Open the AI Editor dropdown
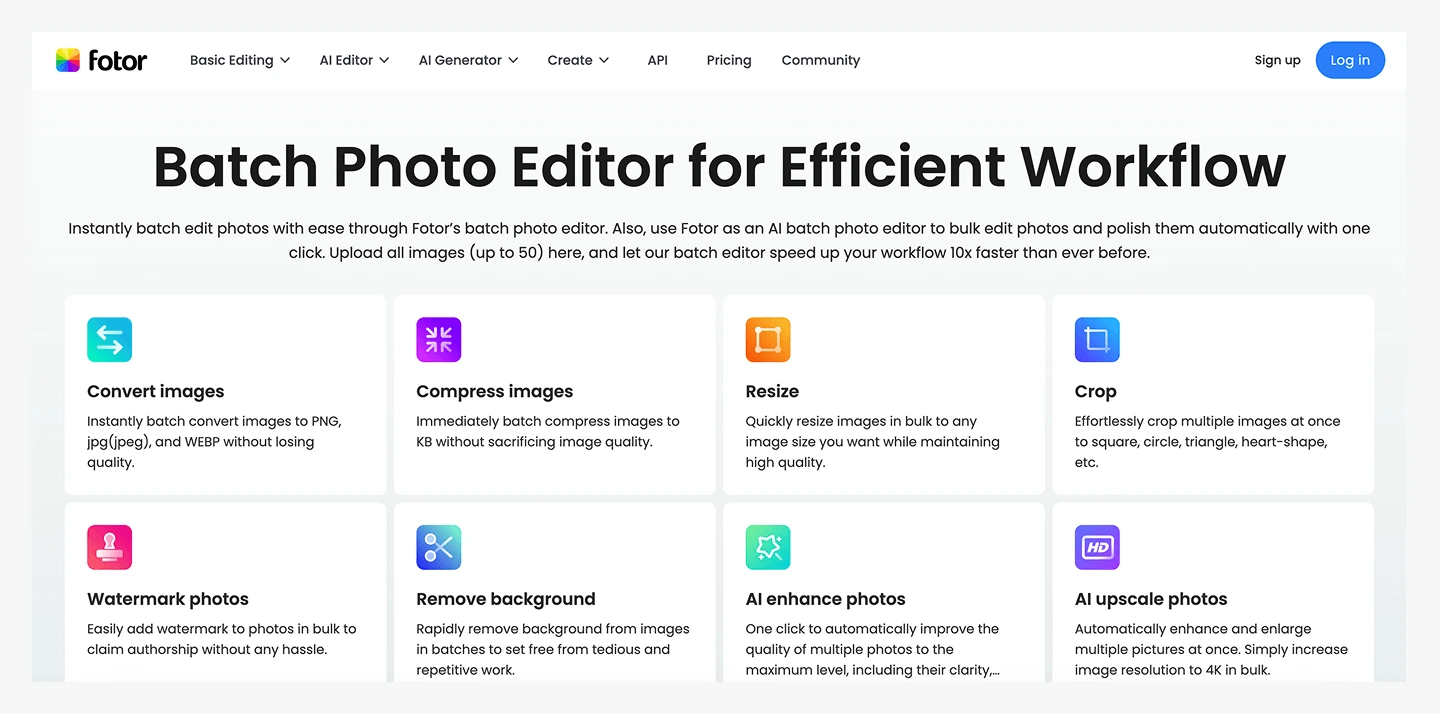This screenshot has width=1440, height=714. coord(354,60)
